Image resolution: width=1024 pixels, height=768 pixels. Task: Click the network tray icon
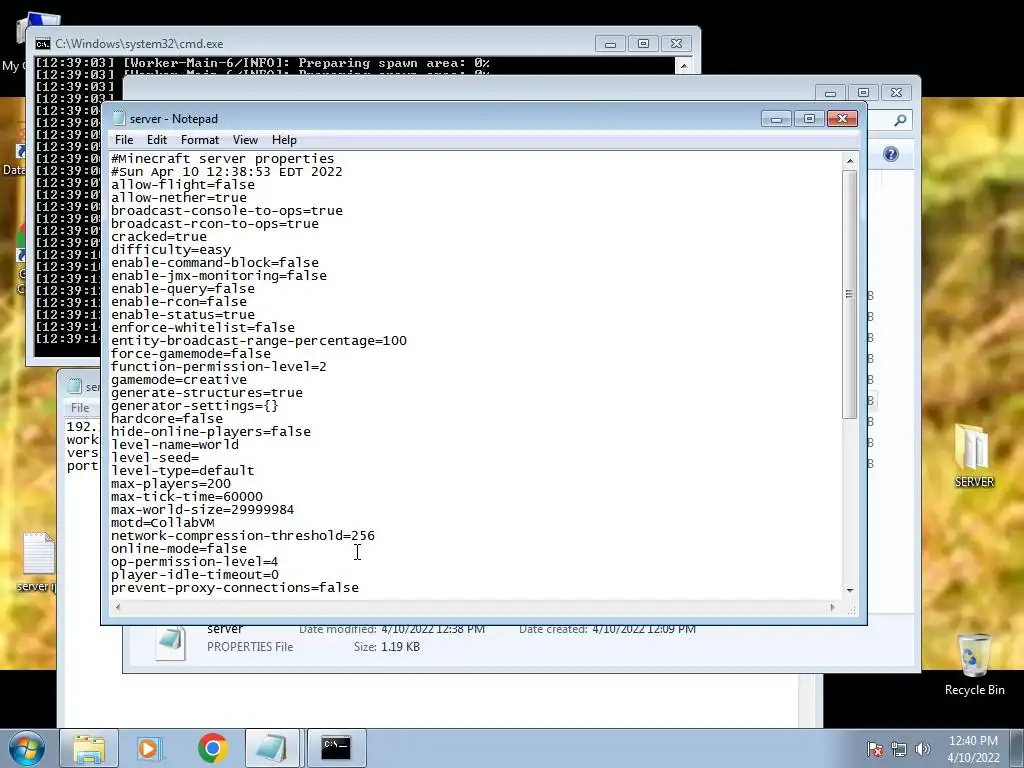click(x=899, y=749)
